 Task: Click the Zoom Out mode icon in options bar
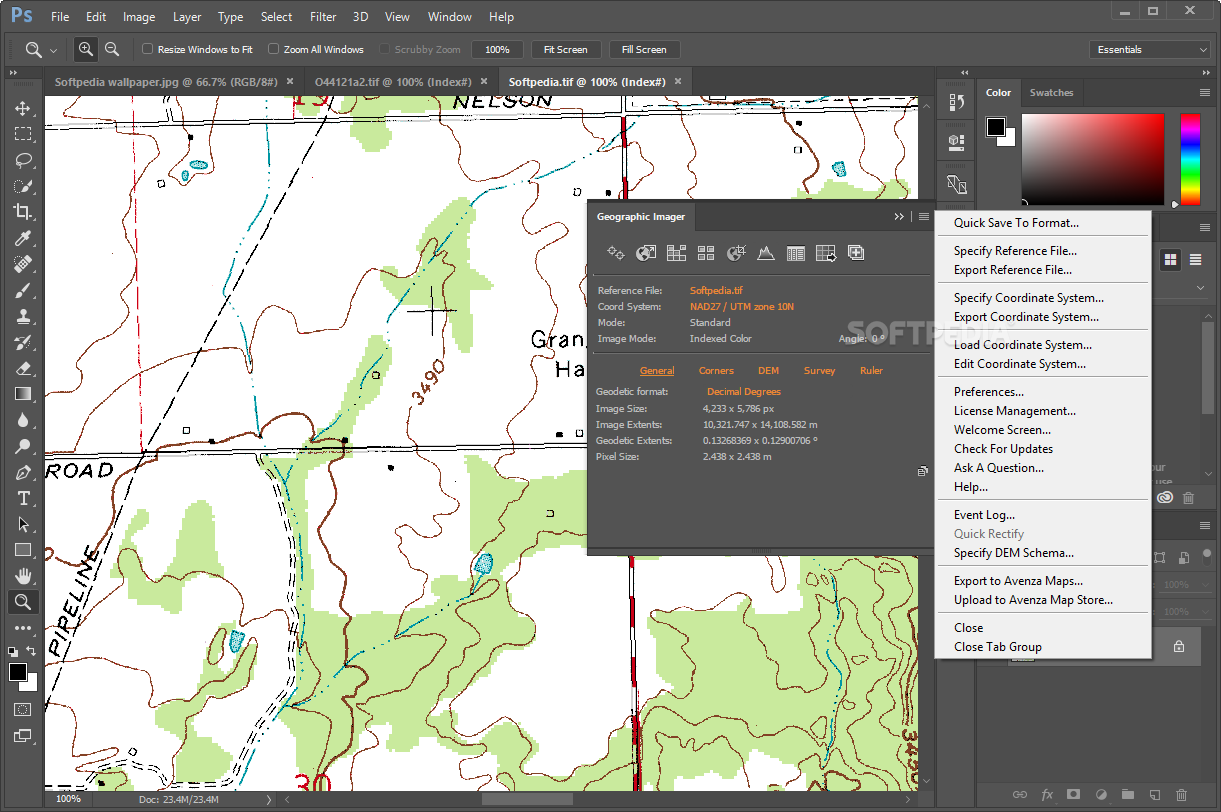[112, 49]
